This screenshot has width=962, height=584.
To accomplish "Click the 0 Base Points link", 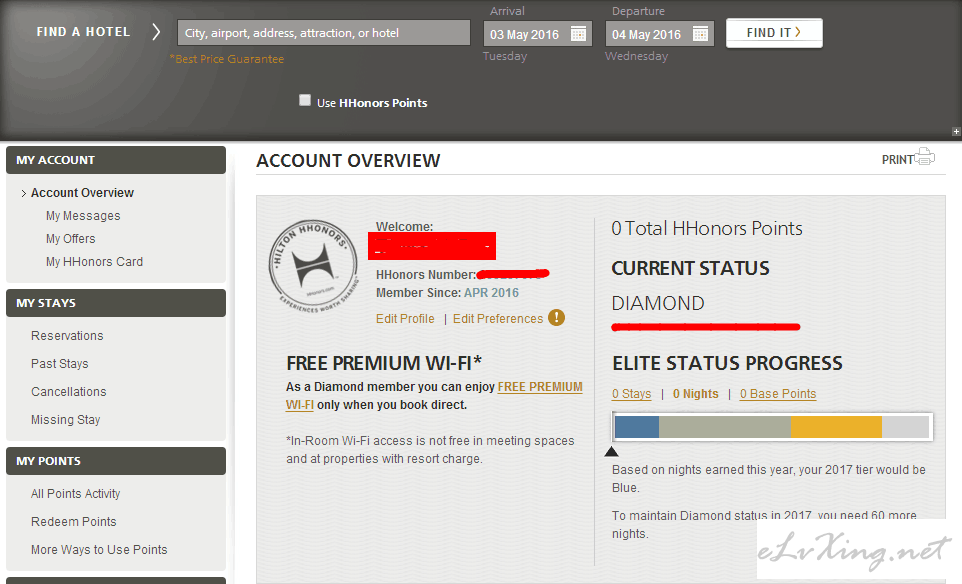I will coord(777,394).
